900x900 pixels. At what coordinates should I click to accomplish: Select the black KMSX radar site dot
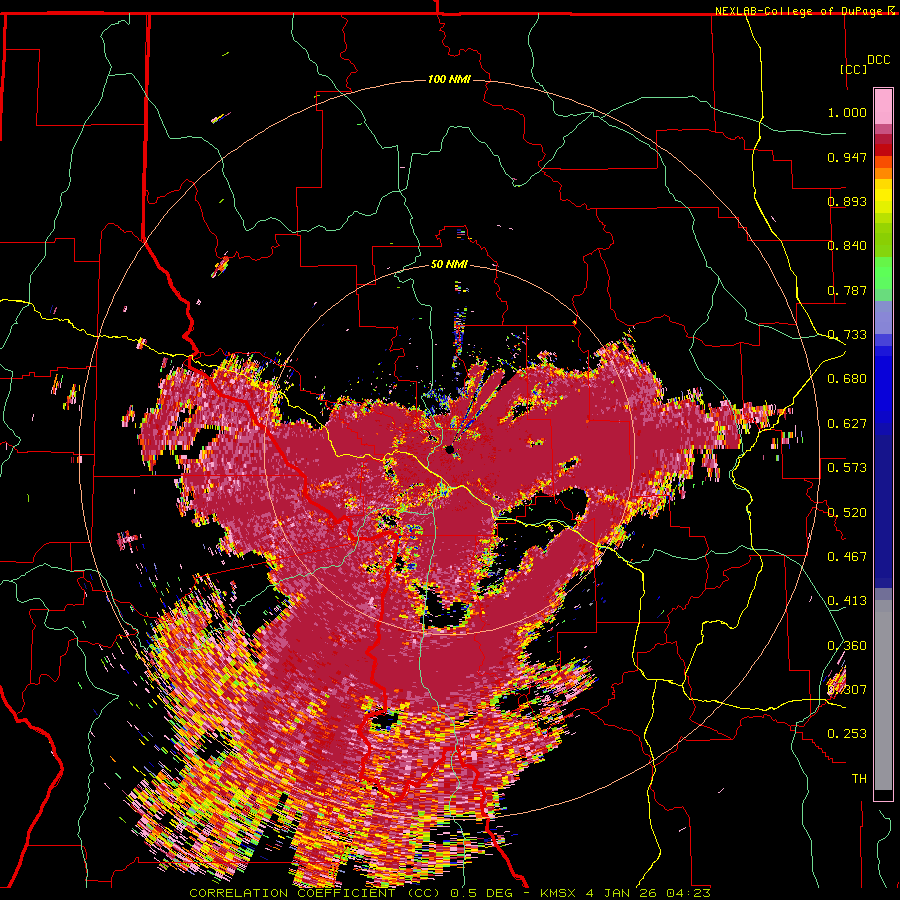point(449,449)
